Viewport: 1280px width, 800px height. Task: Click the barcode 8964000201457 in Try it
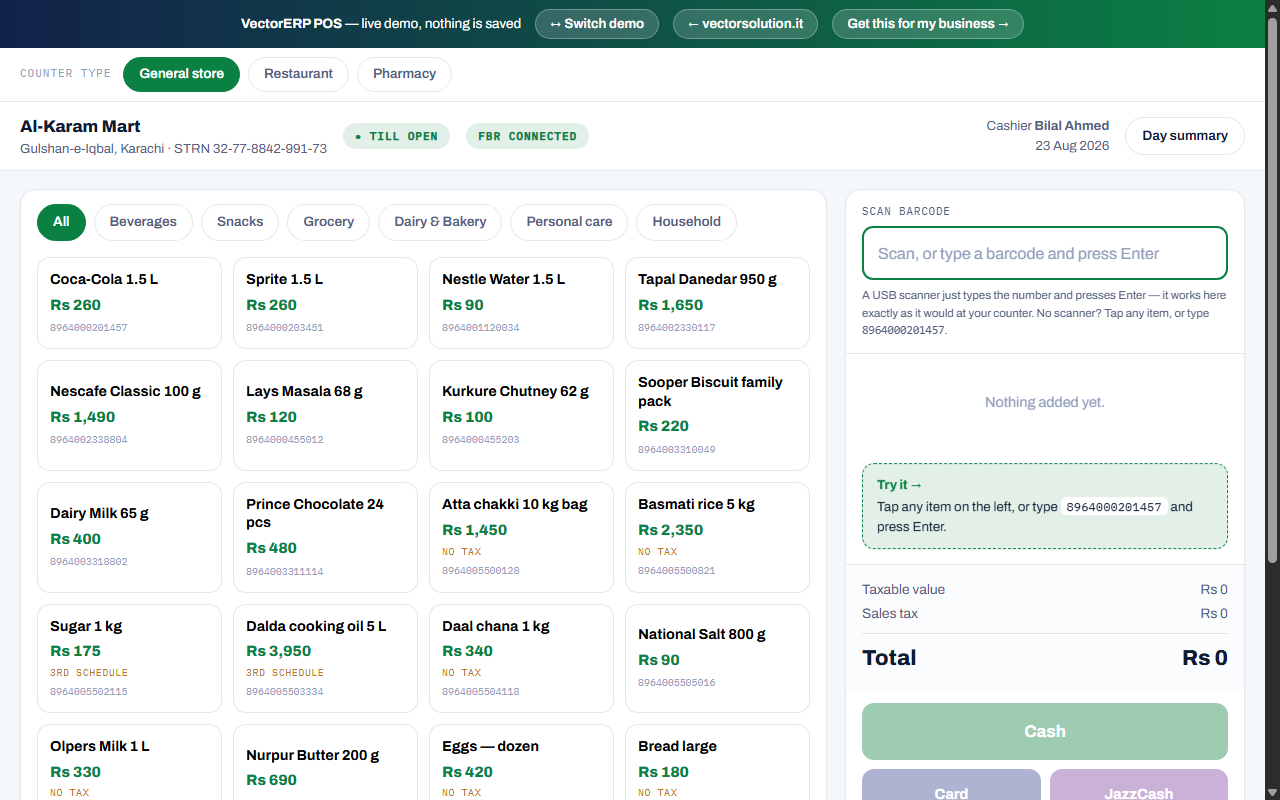point(1114,507)
